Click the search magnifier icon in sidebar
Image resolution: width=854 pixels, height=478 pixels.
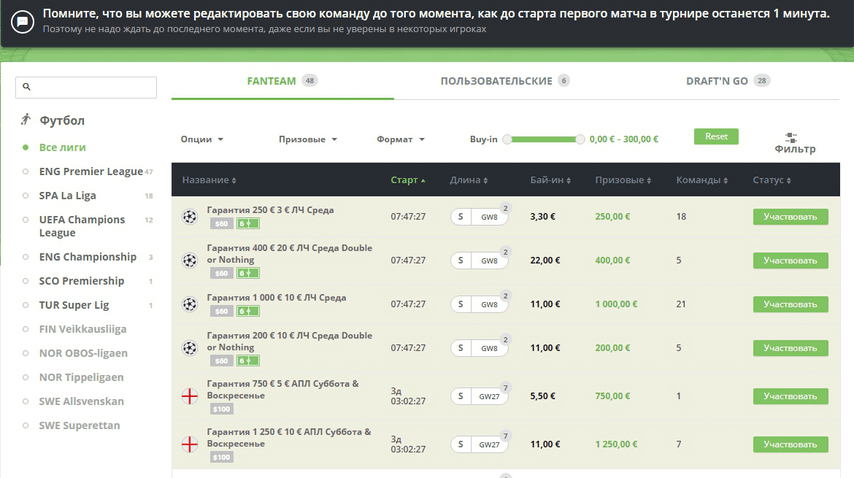(27, 88)
